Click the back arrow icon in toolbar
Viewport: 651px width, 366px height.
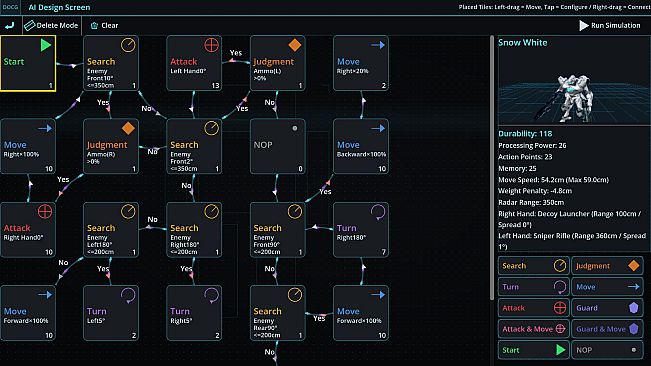pos(10,26)
